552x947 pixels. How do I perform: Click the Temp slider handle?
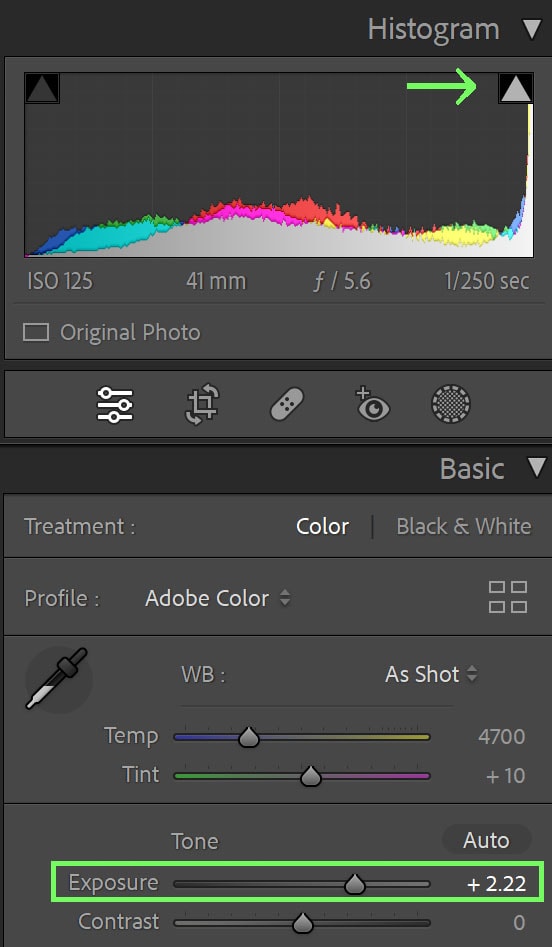[249, 737]
